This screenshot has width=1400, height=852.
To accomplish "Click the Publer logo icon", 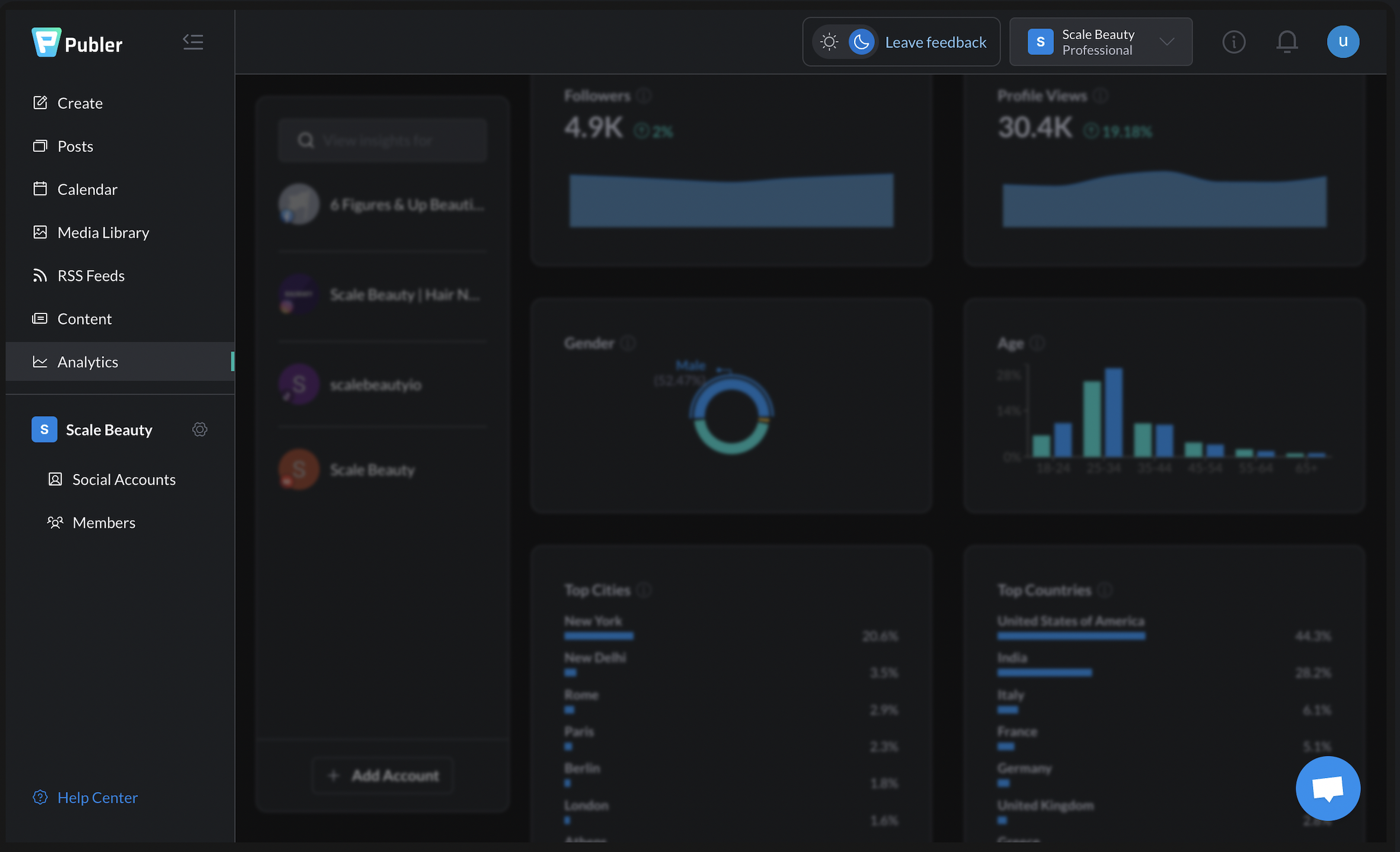I will [x=46, y=43].
